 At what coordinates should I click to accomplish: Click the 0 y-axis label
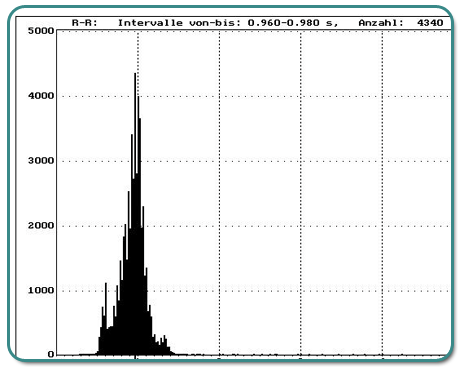tap(51, 354)
